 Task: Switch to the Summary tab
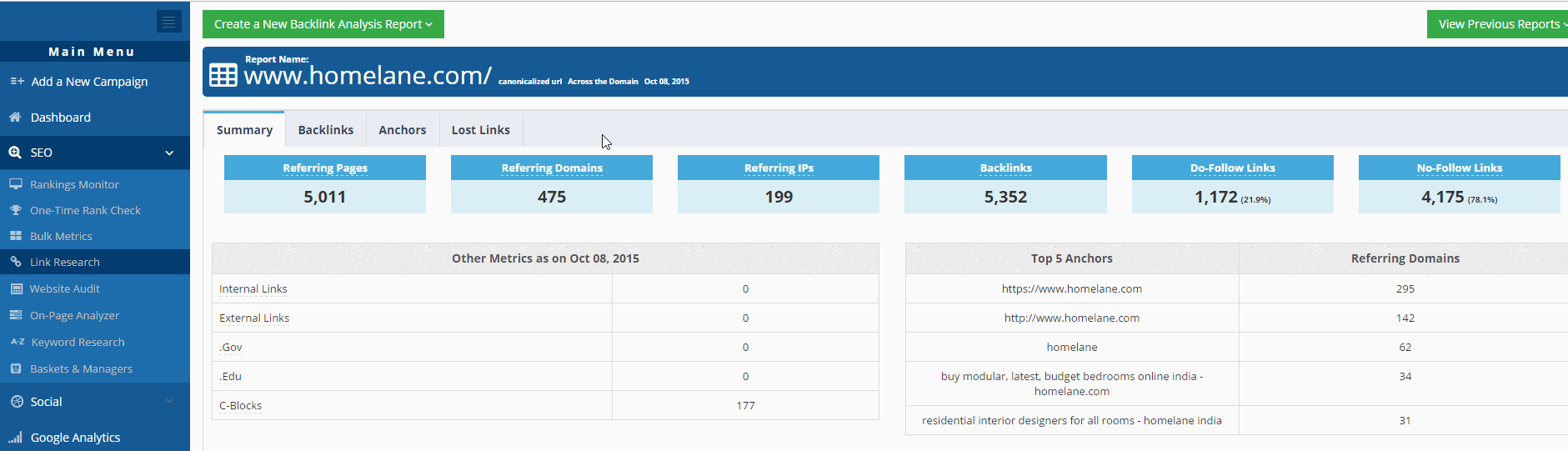coord(244,130)
